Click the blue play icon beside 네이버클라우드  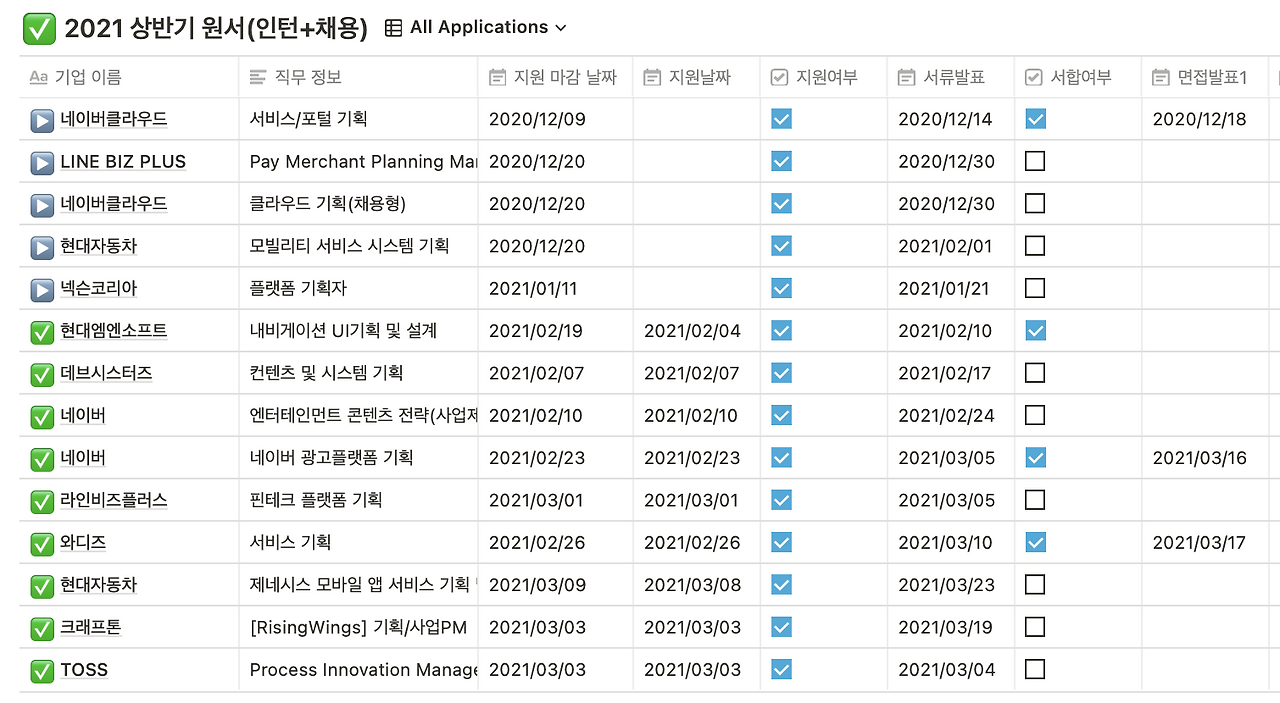(x=40, y=119)
